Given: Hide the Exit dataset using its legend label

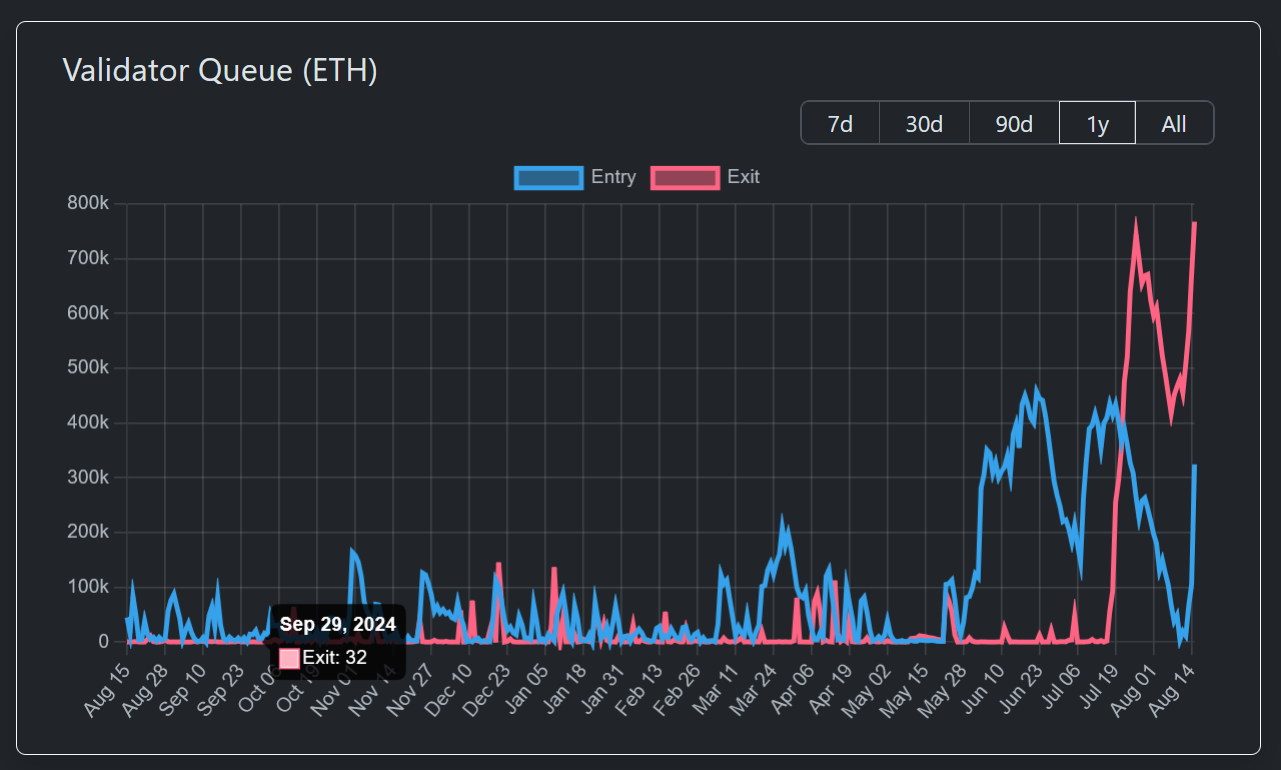Looking at the screenshot, I should pos(743,177).
